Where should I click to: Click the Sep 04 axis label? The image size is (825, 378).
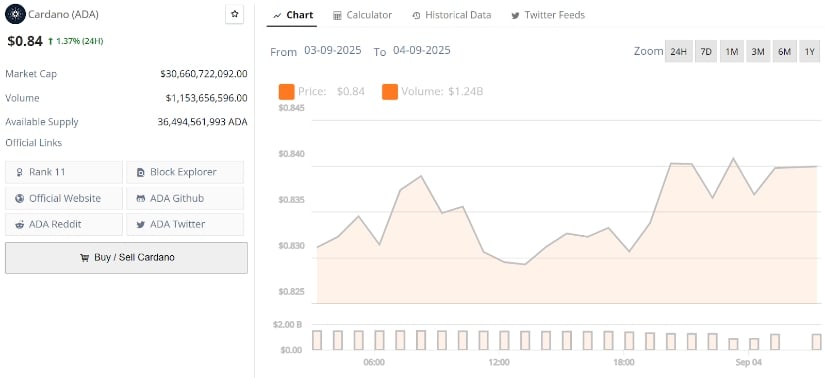click(x=749, y=363)
